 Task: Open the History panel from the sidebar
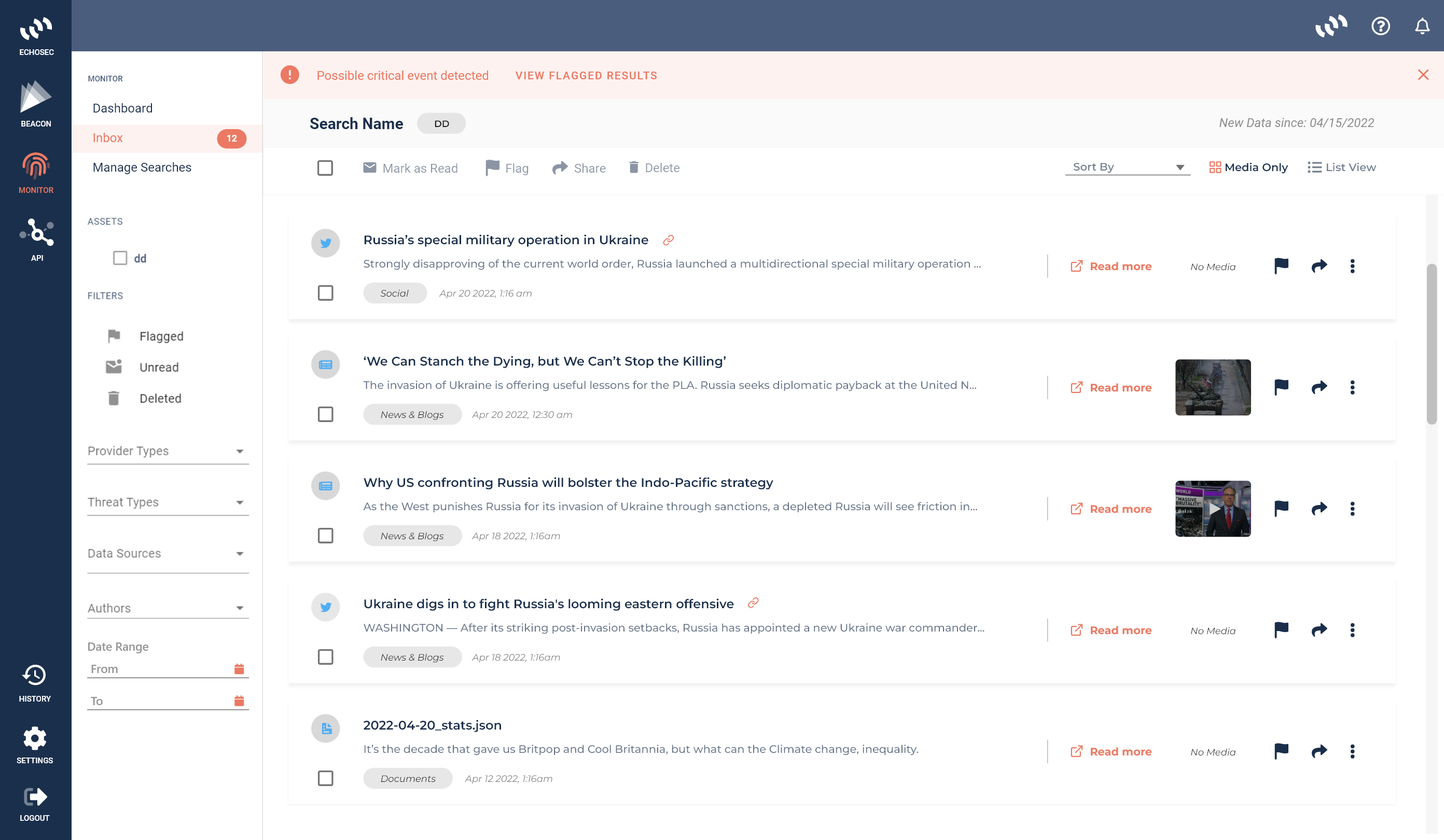click(34, 682)
